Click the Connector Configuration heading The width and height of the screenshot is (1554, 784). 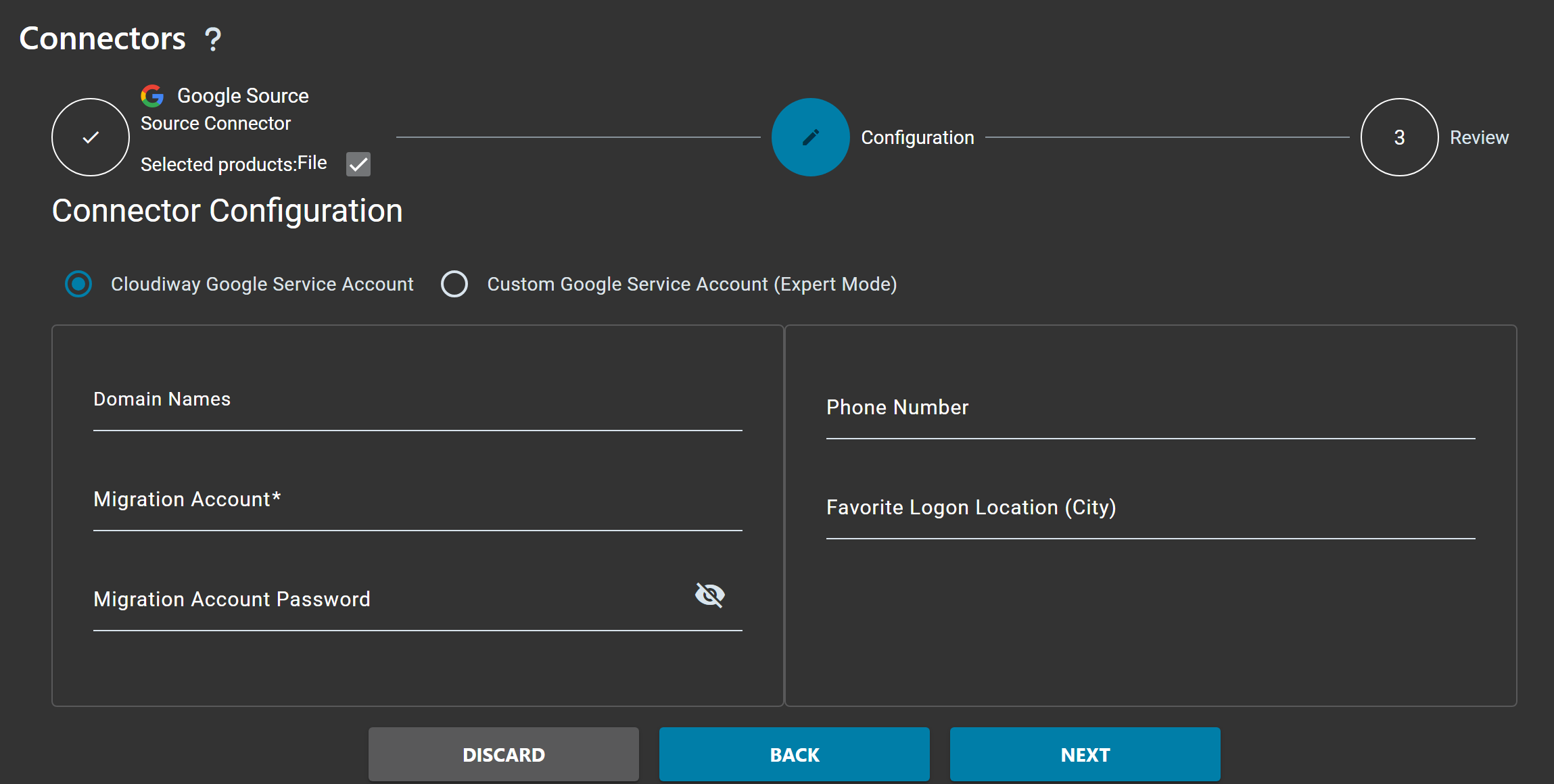[227, 211]
